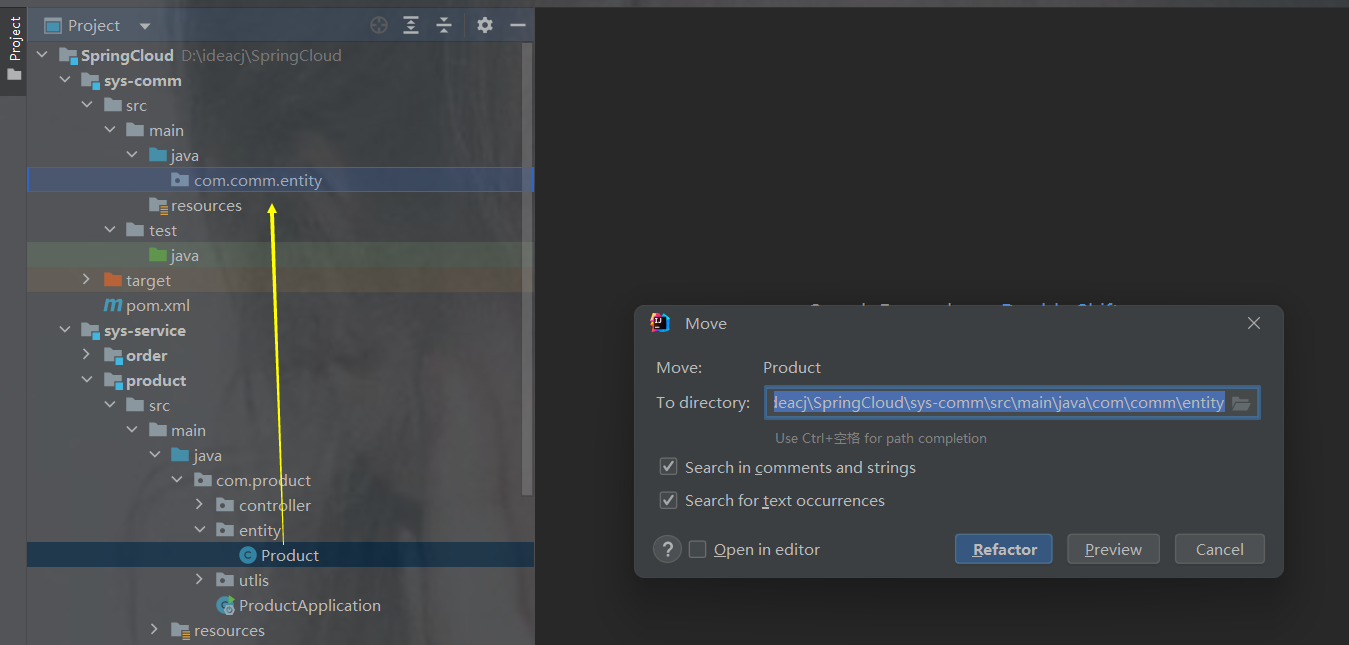
Task: Collapse the product module
Action: tap(88, 381)
